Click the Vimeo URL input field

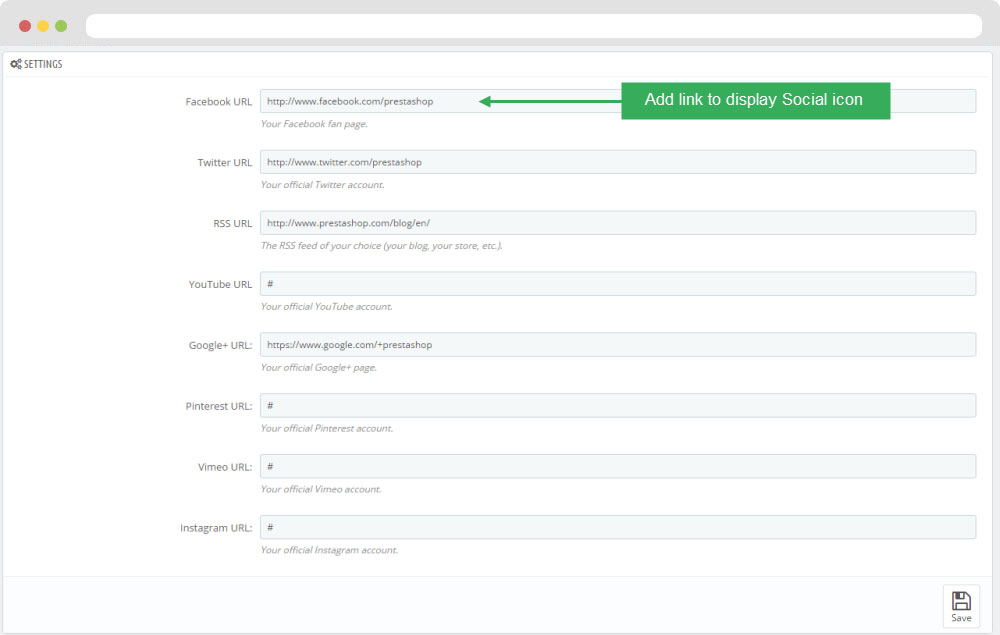click(617, 467)
